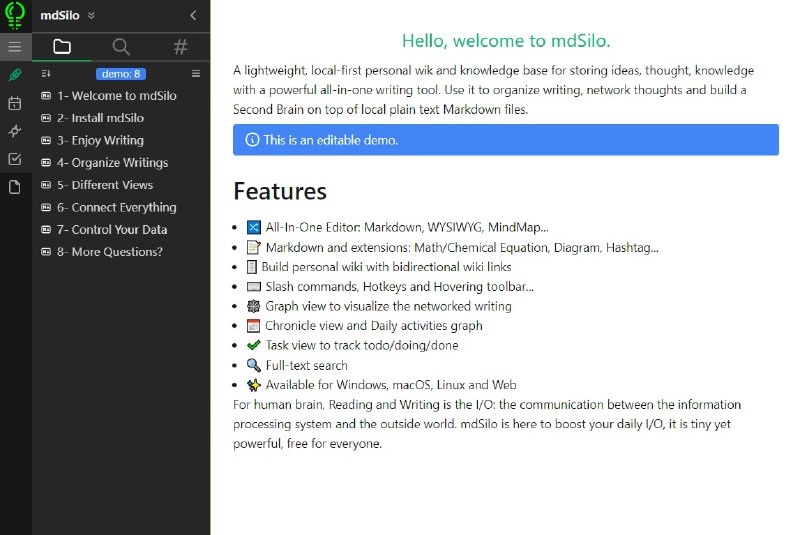Click the new file page icon in rail
The height and width of the screenshot is (535, 800).
click(15, 187)
